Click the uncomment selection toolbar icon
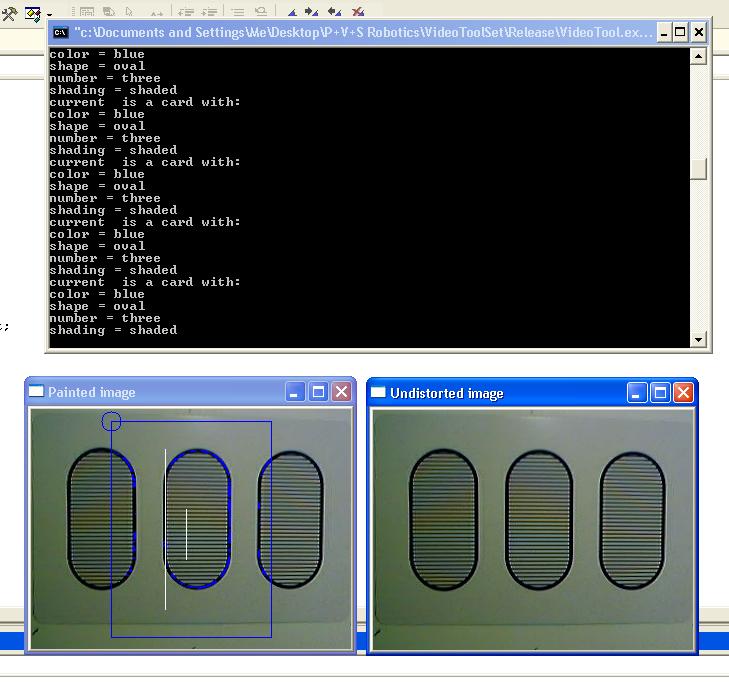The image size is (729, 687). (261, 11)
